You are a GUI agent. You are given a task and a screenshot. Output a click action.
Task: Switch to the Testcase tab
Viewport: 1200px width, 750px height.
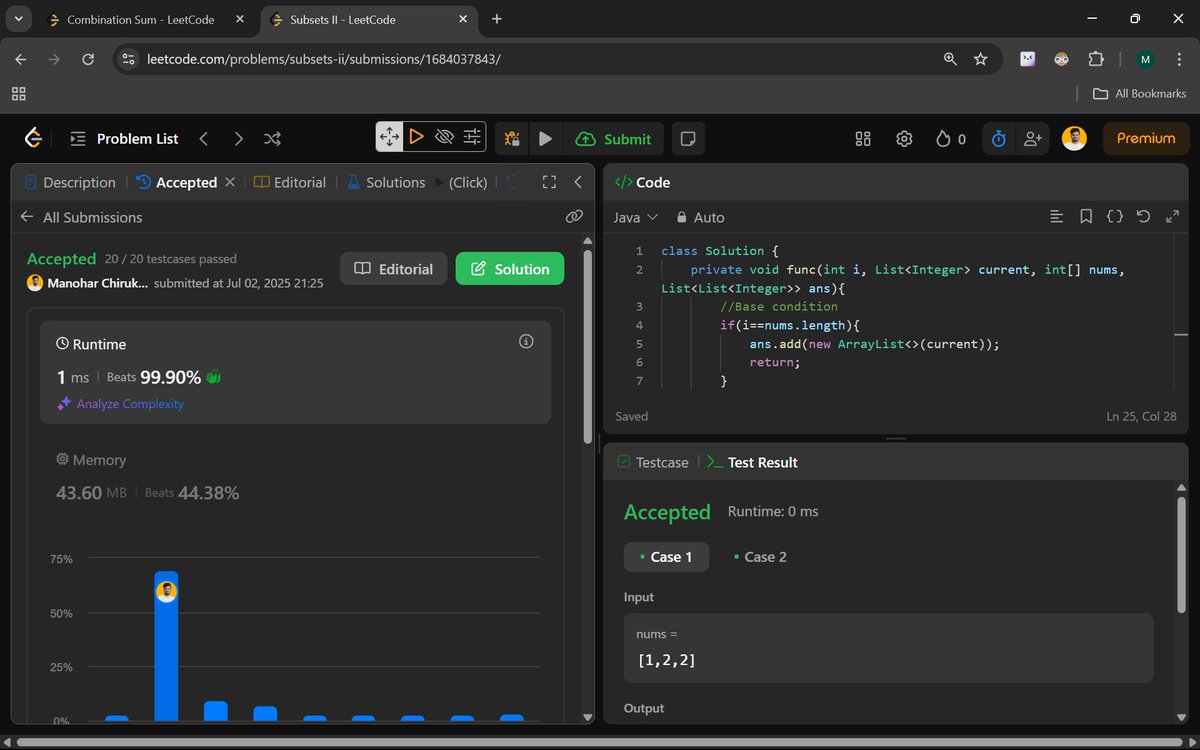653,462
